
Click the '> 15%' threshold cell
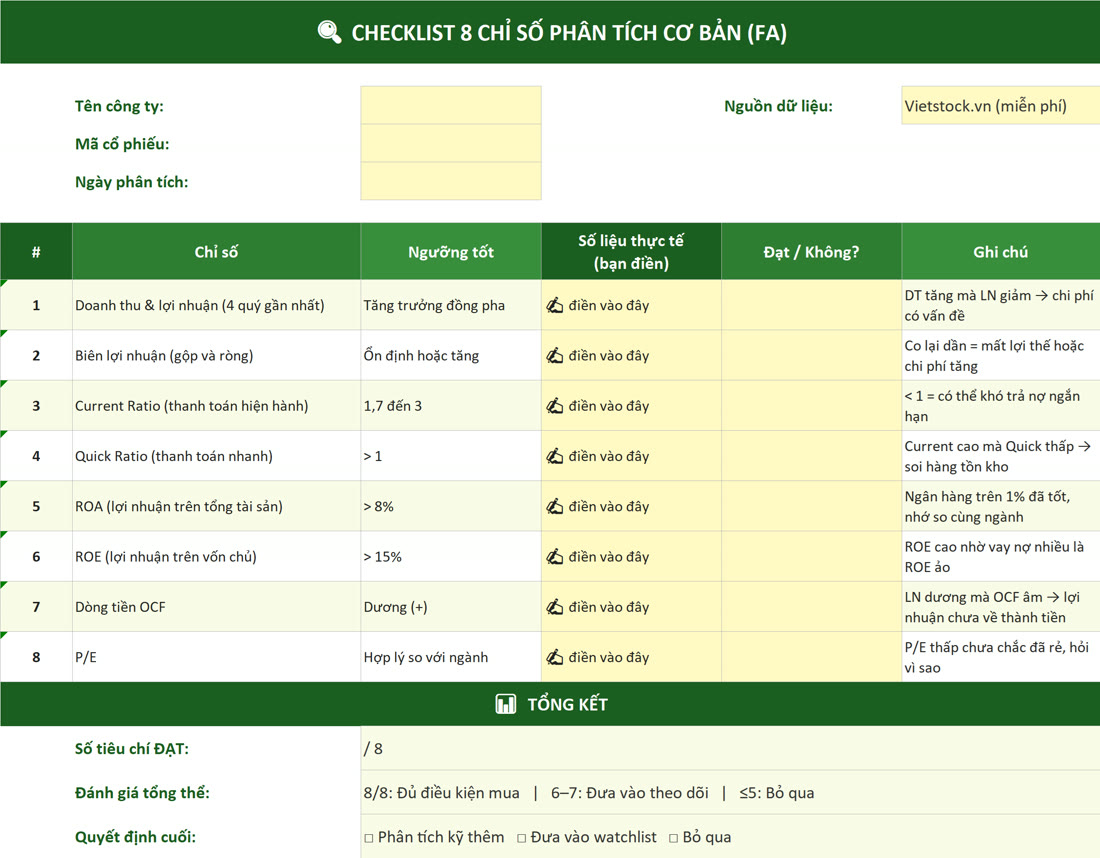coord(451,556)
